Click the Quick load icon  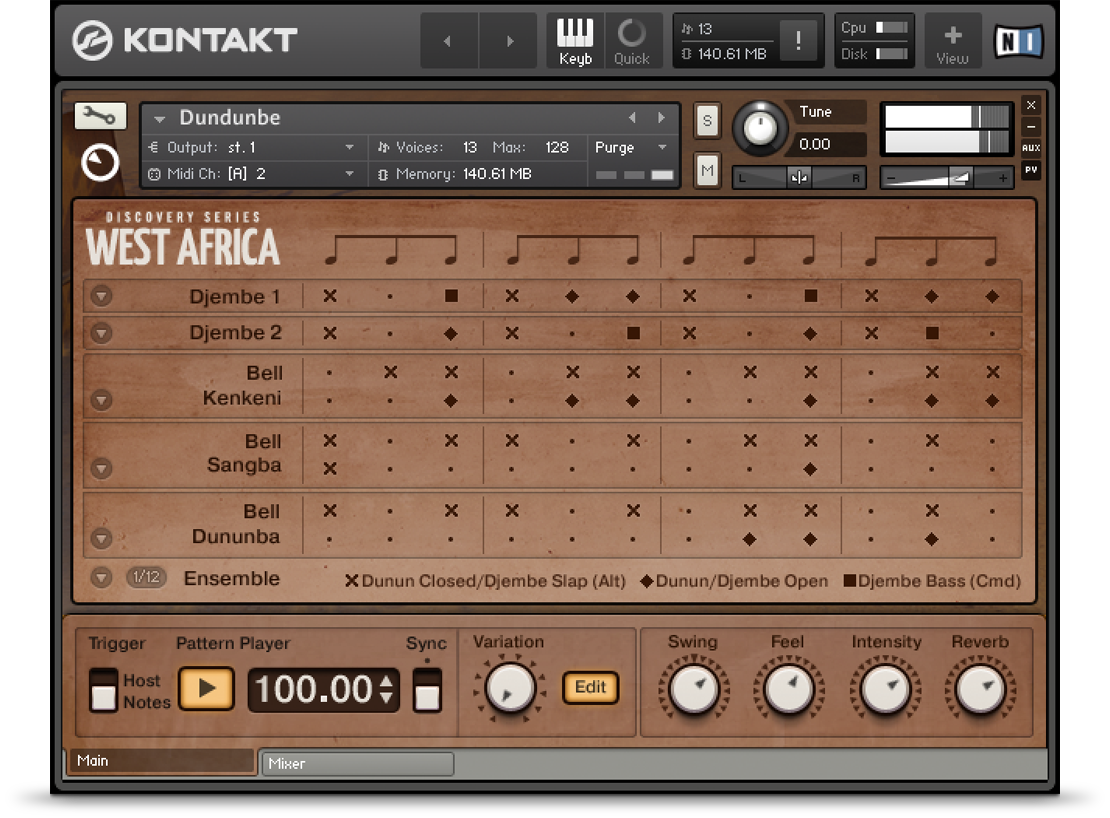[x=631, y=41]
